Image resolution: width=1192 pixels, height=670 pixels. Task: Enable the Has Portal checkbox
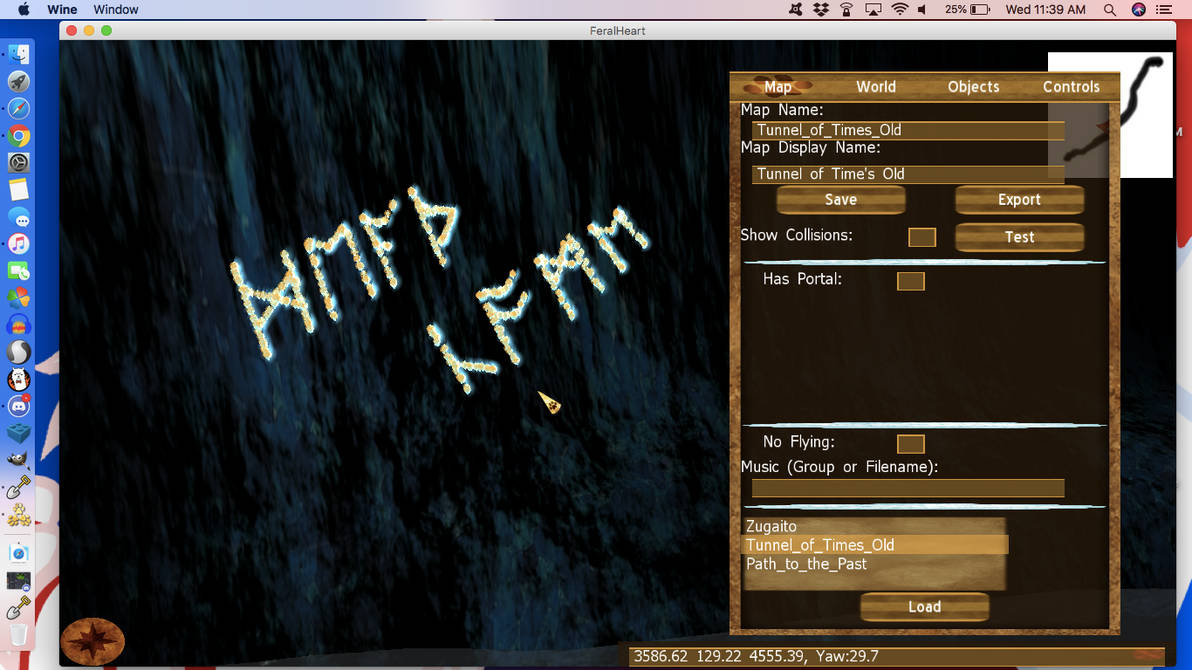click(x=910, y=281)
